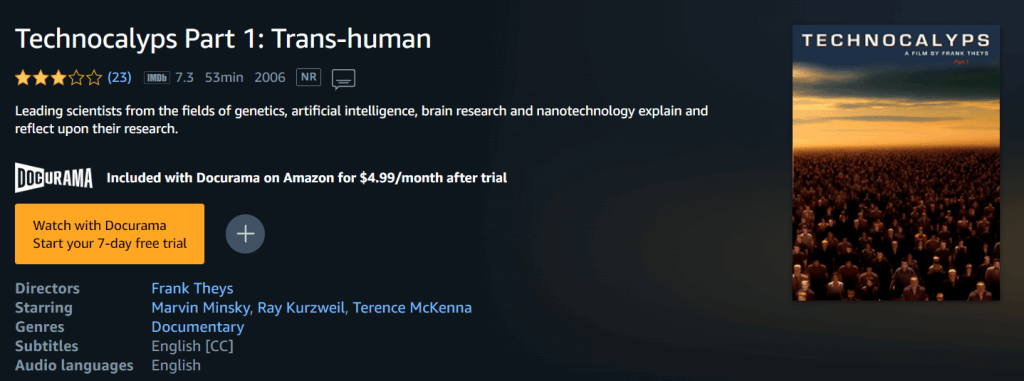Click the 2006 release year
Image resolution: width=1024 pixels, height=381 pixels.
point(270,78)
